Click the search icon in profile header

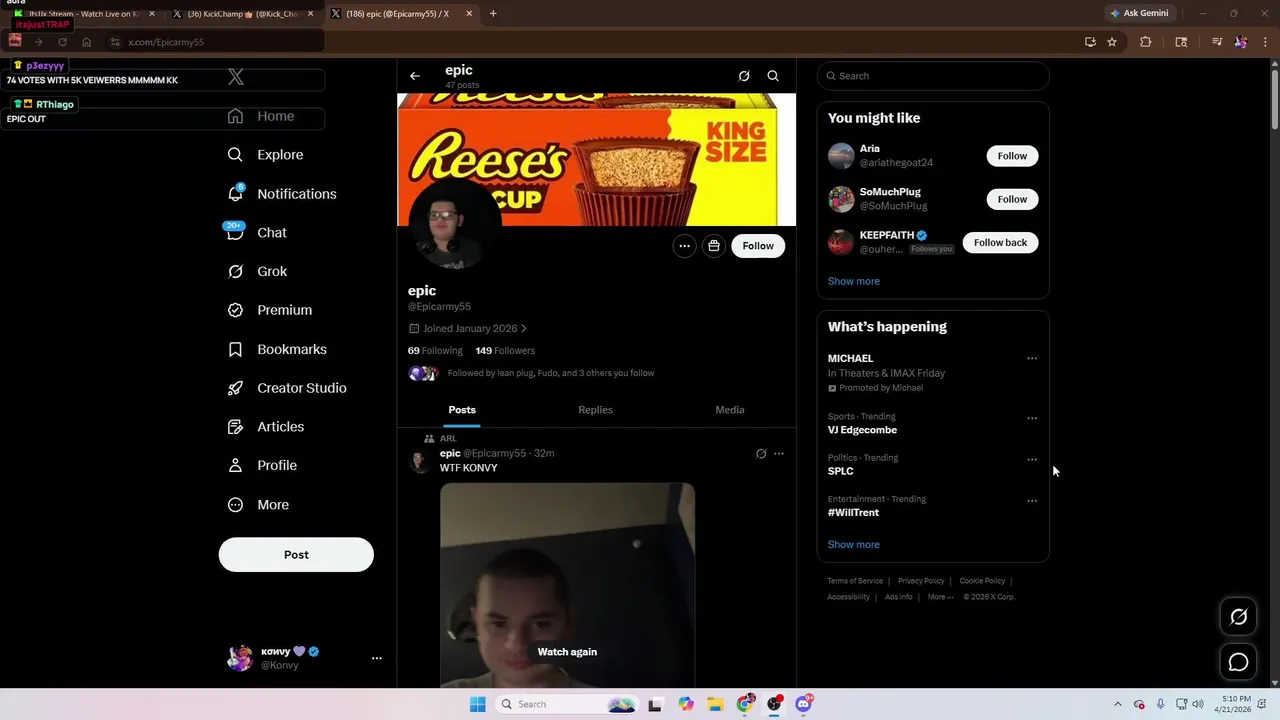pos(773,76)
